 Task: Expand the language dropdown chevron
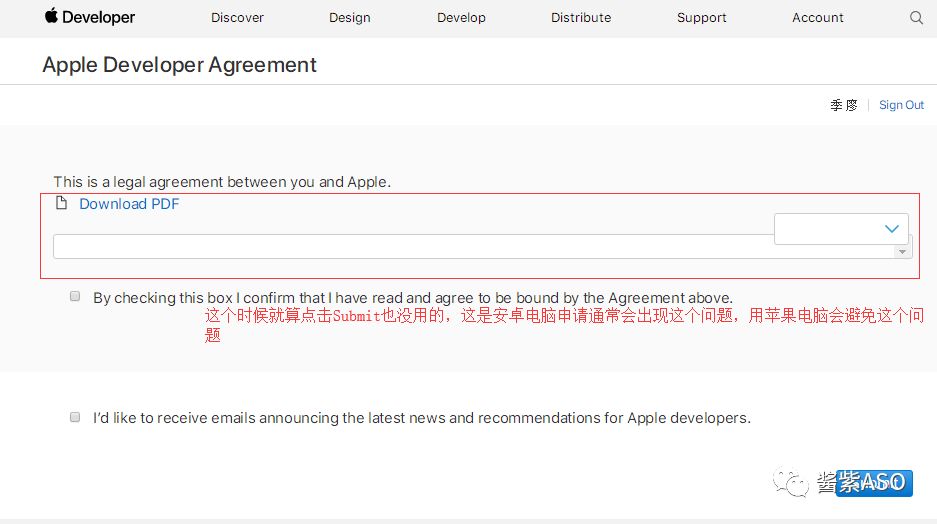(892, 228)
